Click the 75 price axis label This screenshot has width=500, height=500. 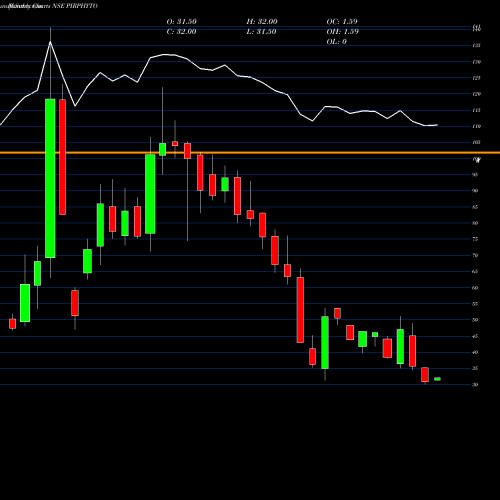475,239
